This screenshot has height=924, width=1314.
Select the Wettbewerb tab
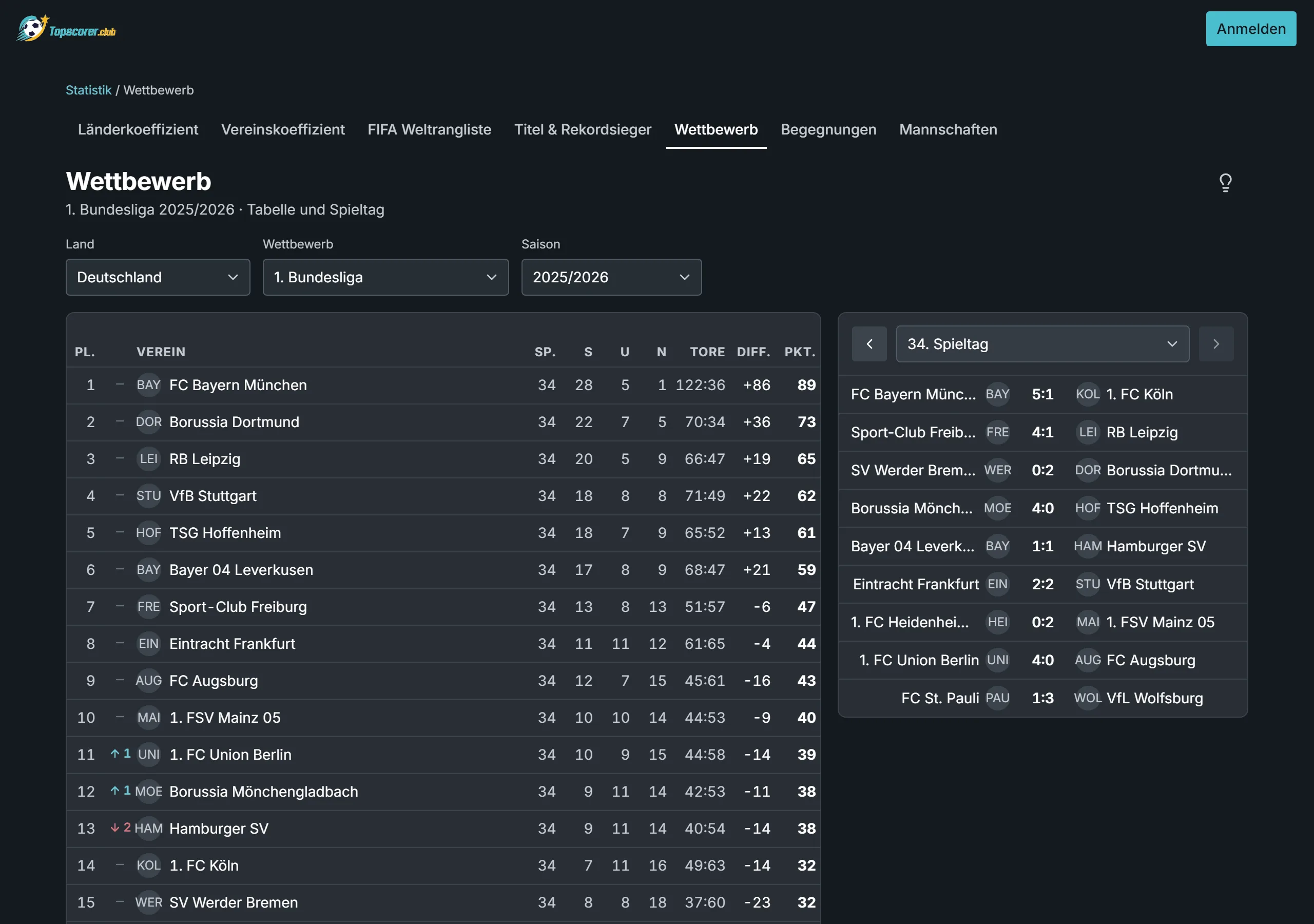[716, 129]
